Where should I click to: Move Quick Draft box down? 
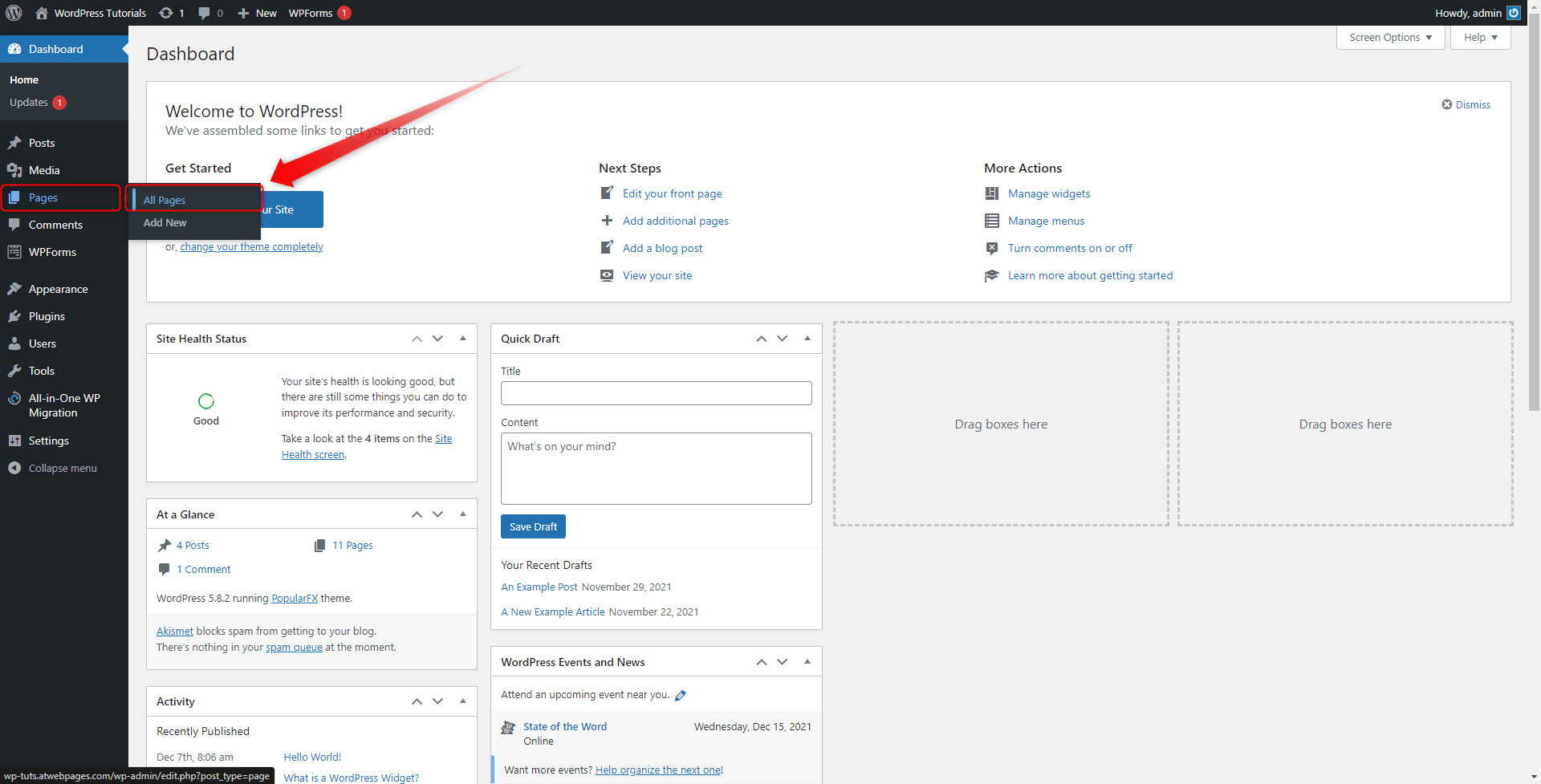(x=782, y=339)
